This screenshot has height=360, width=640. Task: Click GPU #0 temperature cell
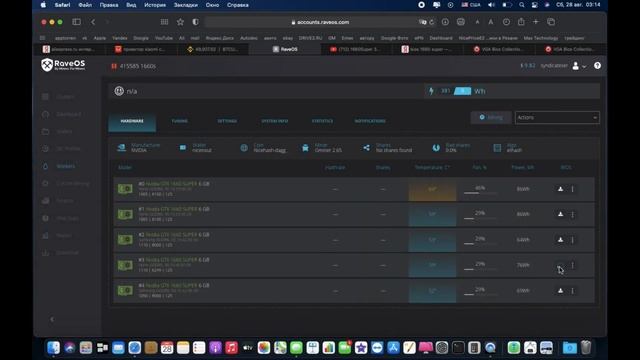[432, 189]
